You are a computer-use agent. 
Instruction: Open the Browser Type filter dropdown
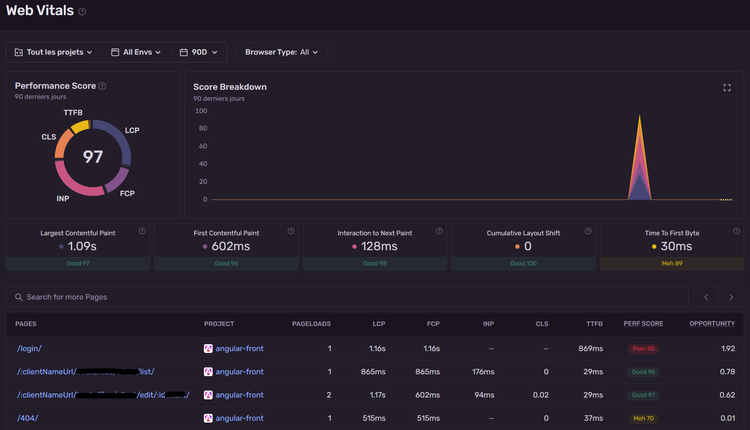click(x=282, y=52)
